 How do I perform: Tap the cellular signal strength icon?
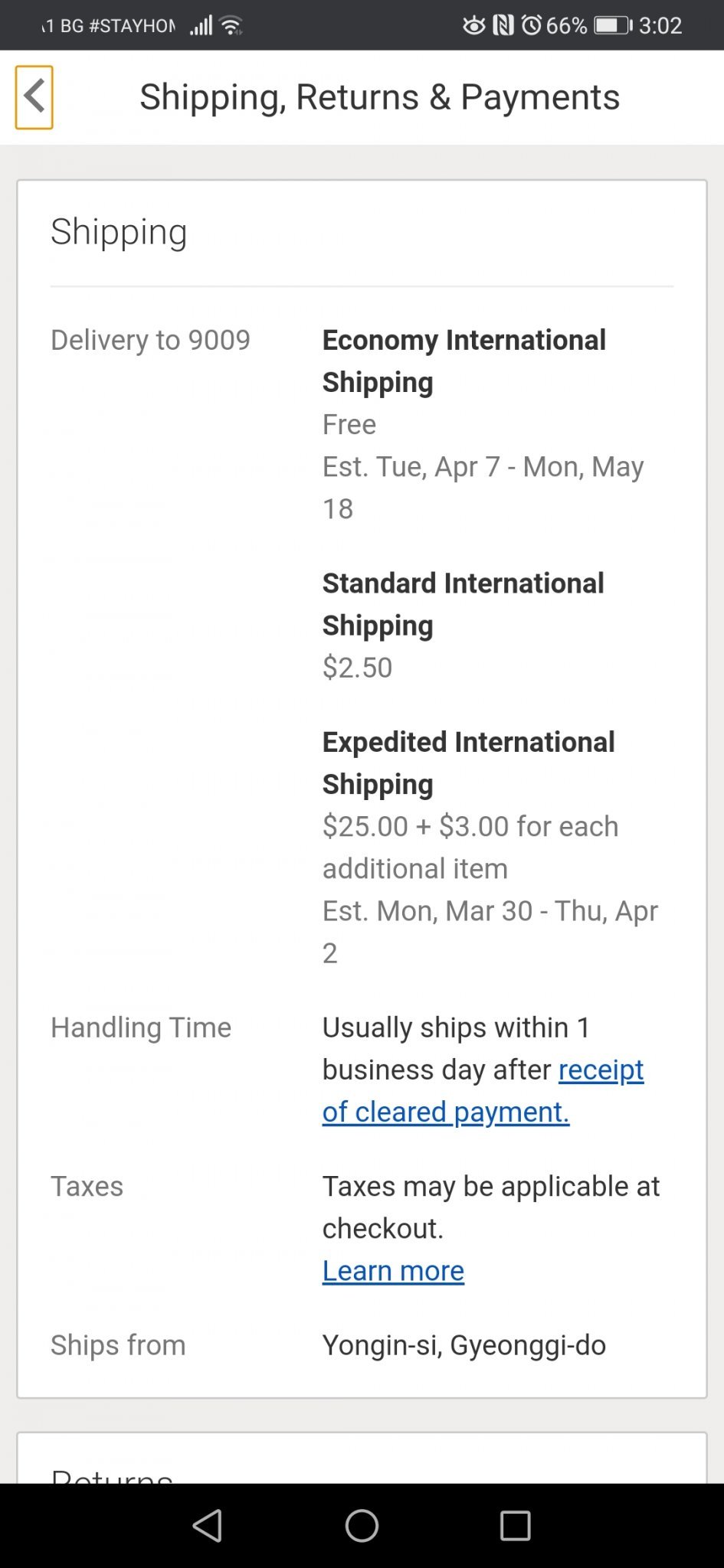tap(201, 26)
